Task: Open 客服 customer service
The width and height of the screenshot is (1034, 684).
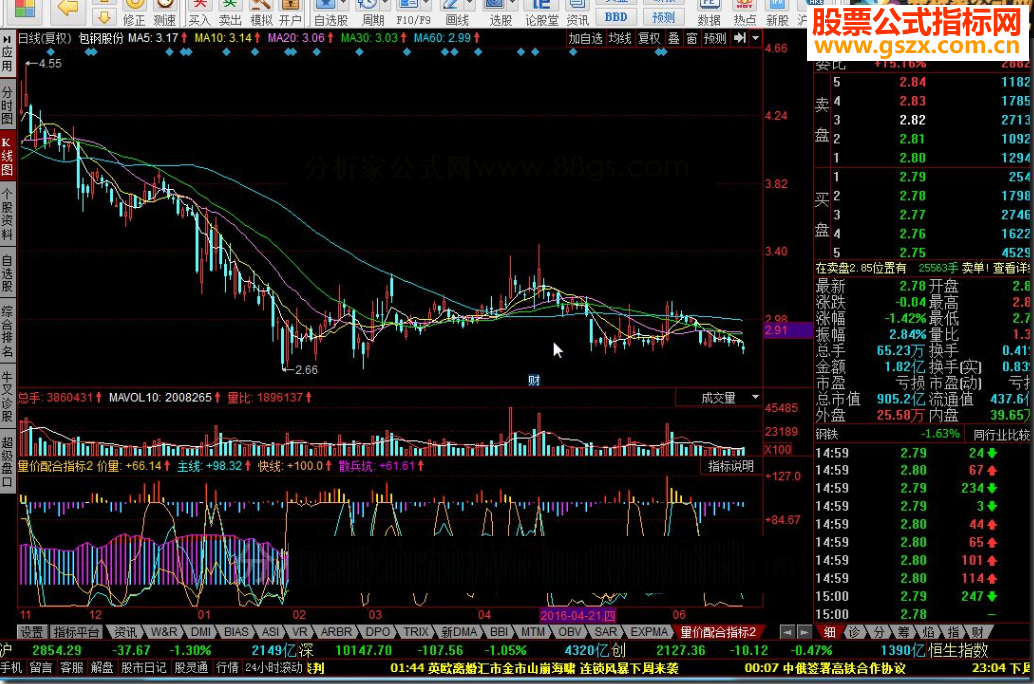Action: pyautogui.click(x=71, y=668)
